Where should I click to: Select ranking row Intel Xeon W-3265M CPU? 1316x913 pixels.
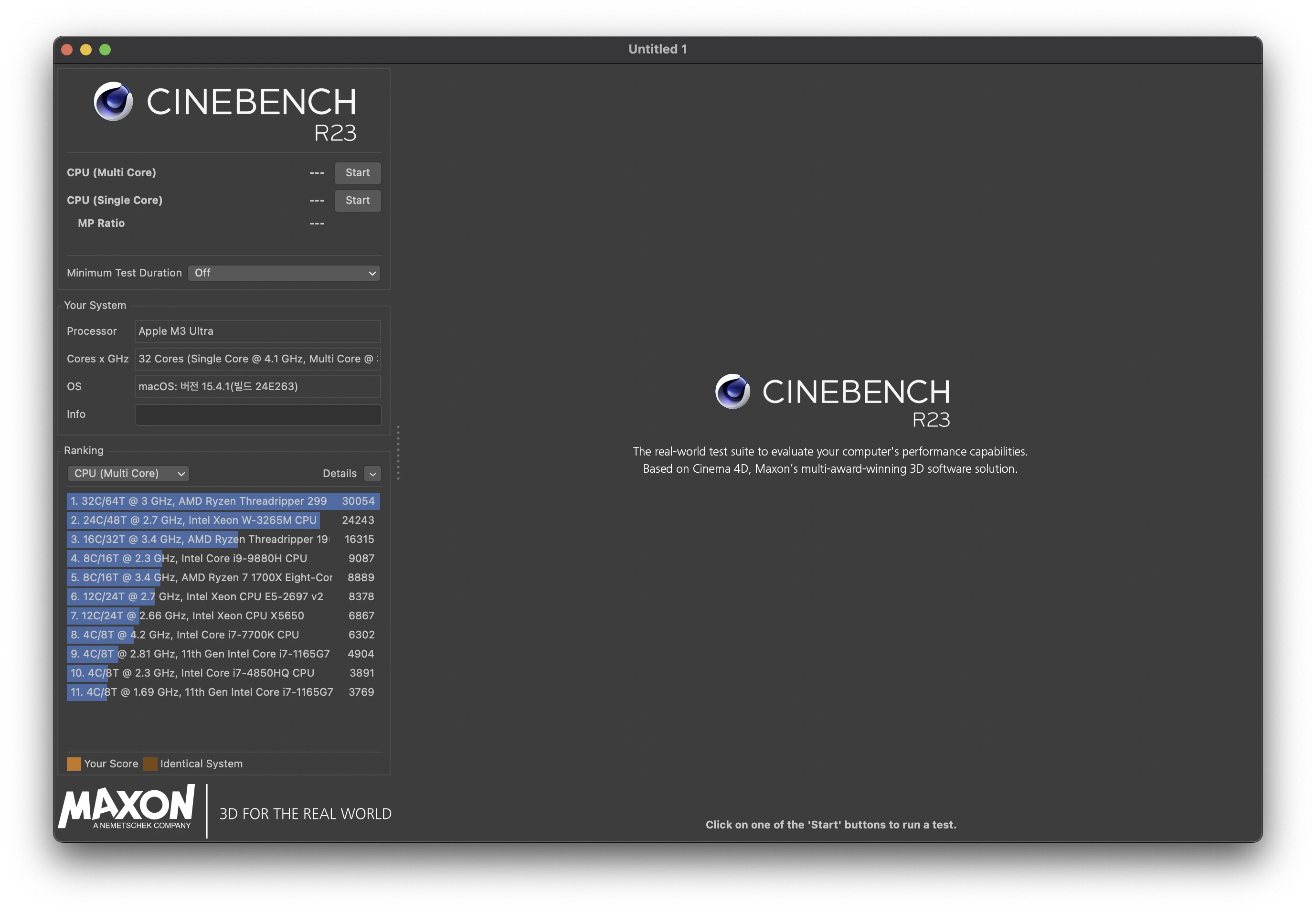pyautogui.click(x=223, y=520)
